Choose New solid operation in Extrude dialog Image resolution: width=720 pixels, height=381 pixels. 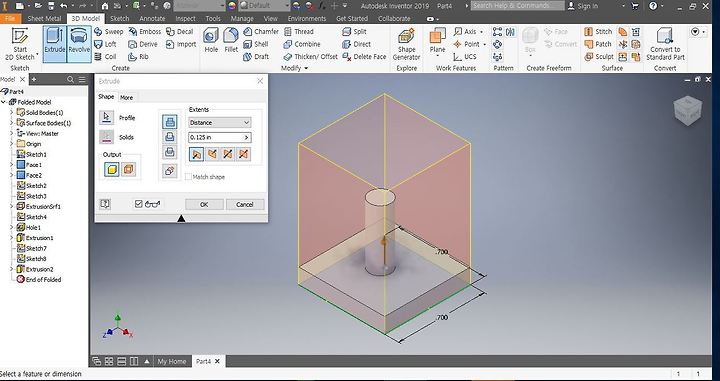pyautogui.click(x=169, y=171)
